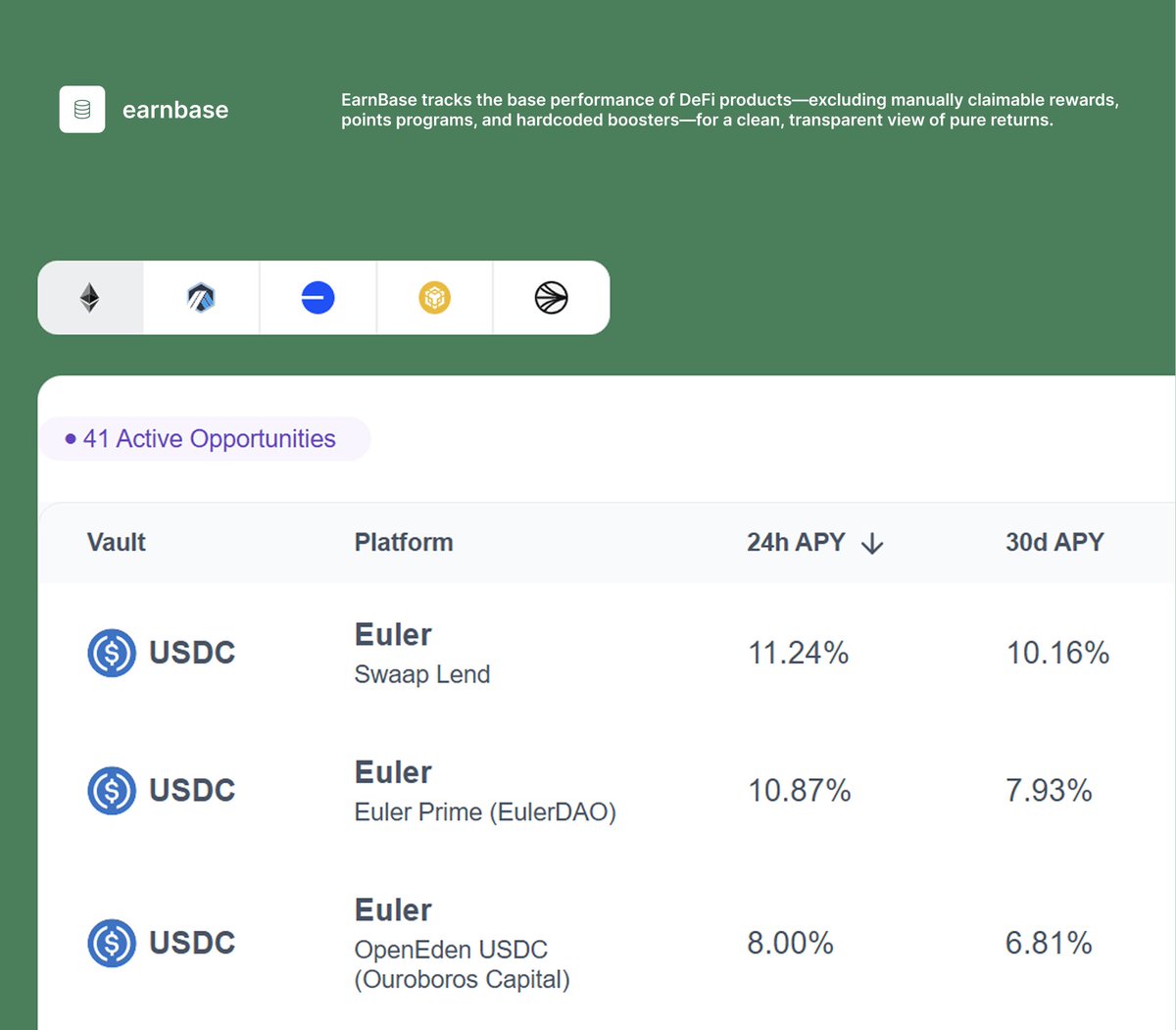Open the earnbase brand name link
This screenshot has width=1176, height=1030.
pos(175,110)
